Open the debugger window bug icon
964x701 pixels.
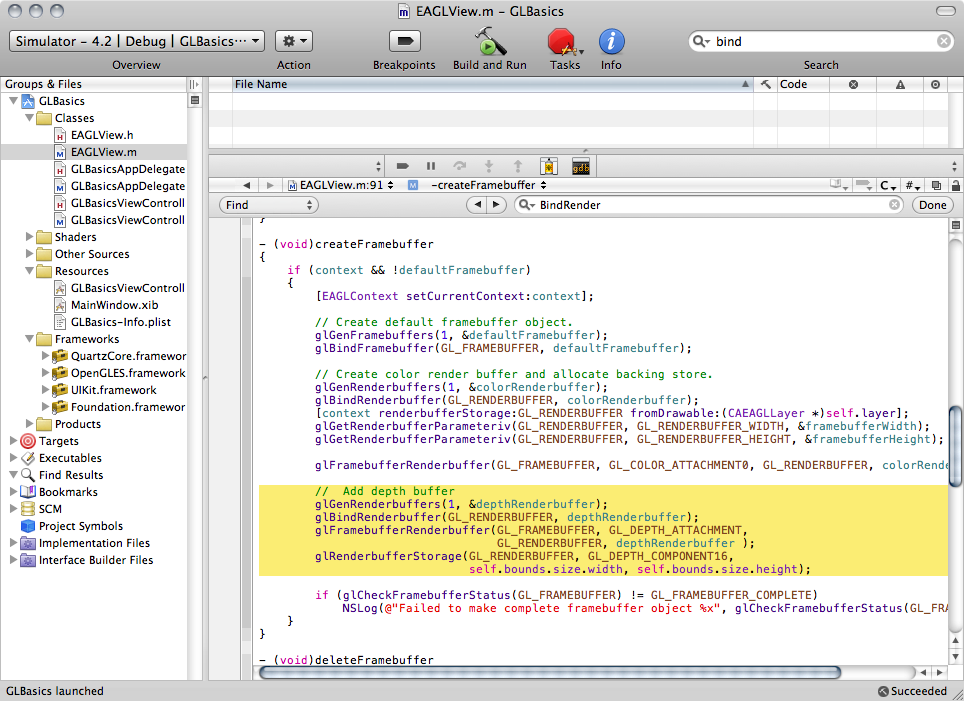click(548, 166)
